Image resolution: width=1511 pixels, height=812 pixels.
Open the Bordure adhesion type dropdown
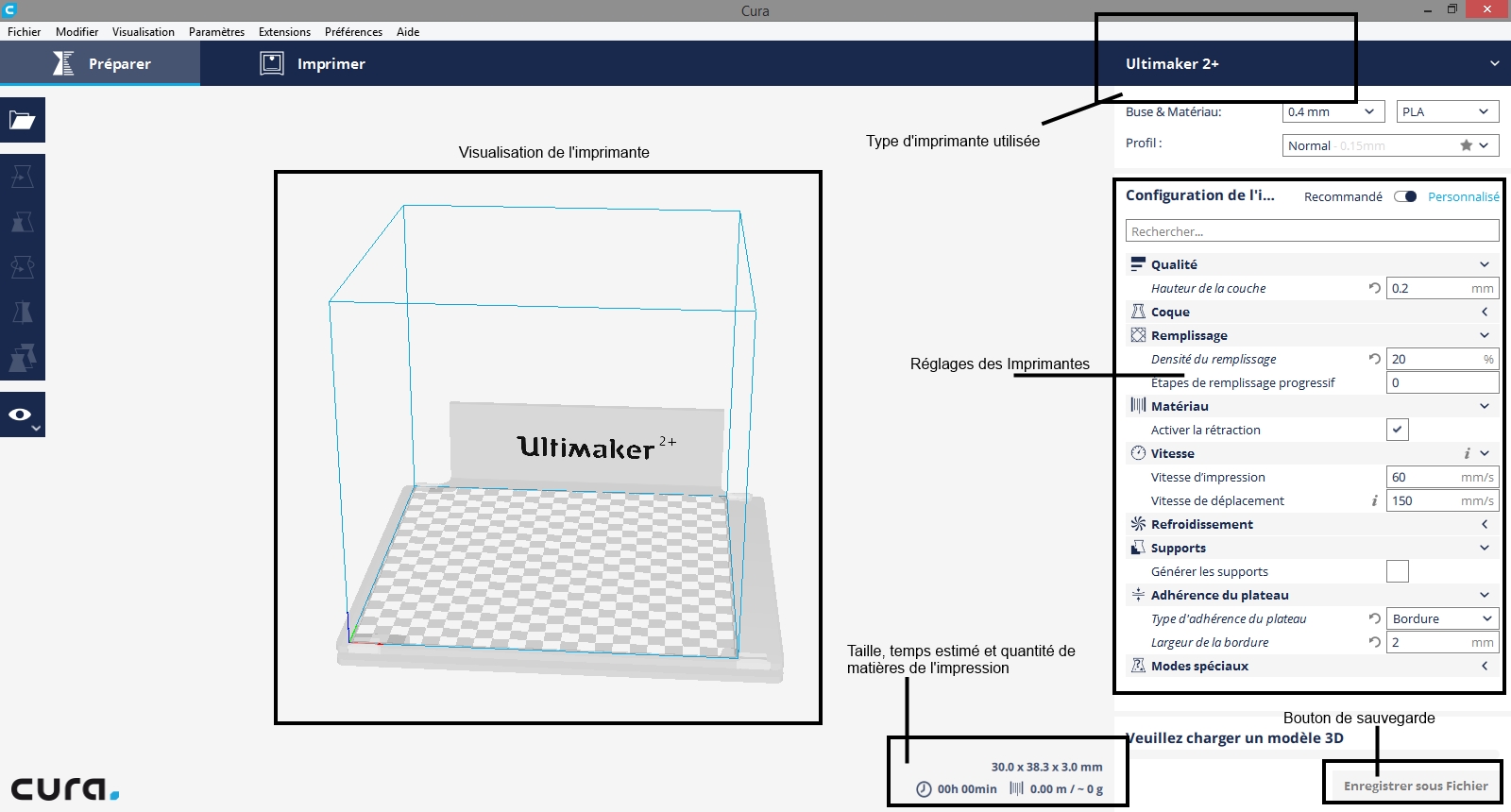(1442, 618)
